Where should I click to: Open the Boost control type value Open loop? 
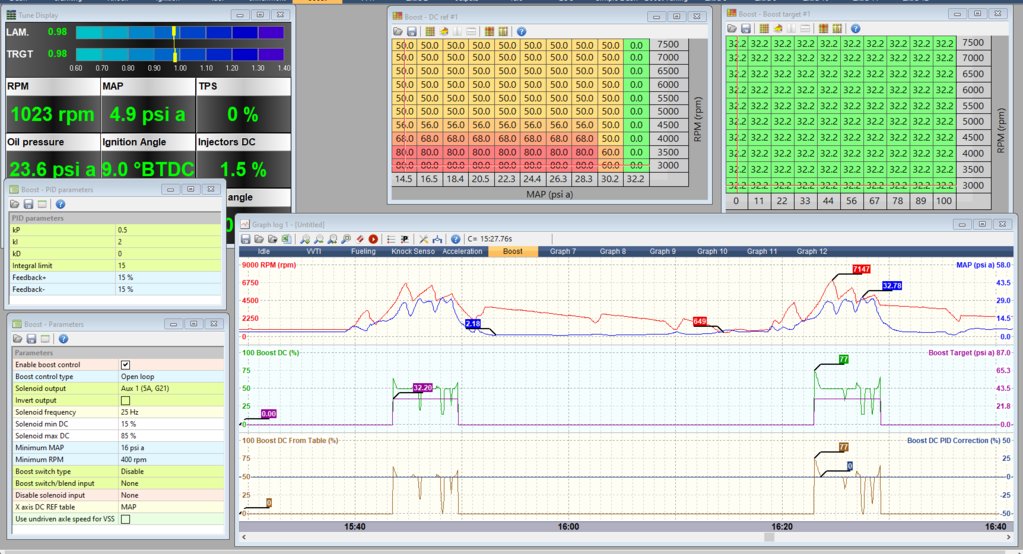tap(171, 377)
